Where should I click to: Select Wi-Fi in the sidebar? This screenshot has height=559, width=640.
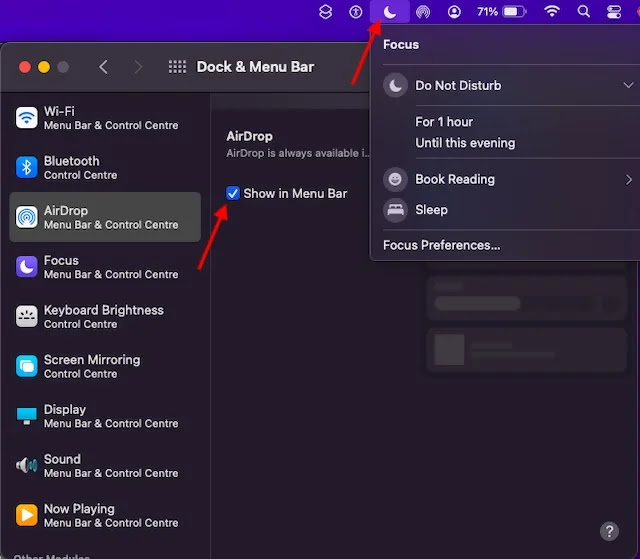[105, 118]
